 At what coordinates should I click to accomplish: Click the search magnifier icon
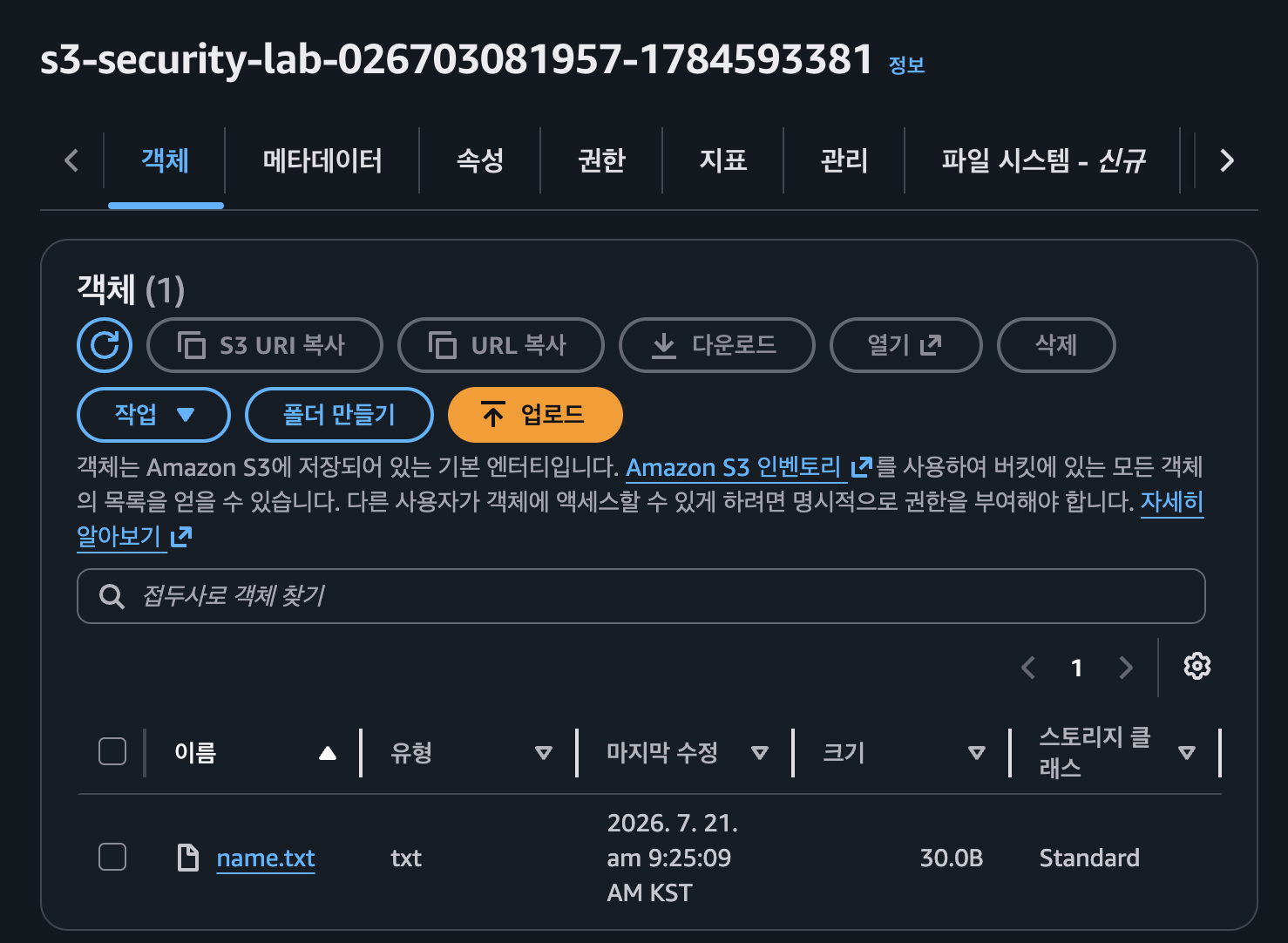point(112,596)
